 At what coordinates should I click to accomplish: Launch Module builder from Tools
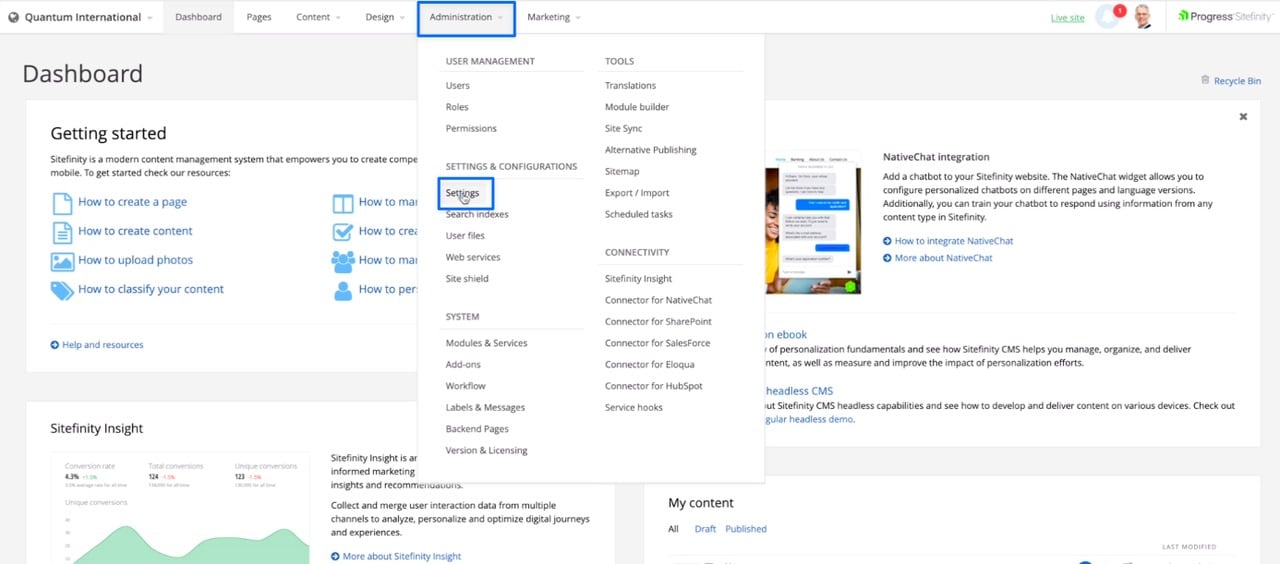coord(637,107)
